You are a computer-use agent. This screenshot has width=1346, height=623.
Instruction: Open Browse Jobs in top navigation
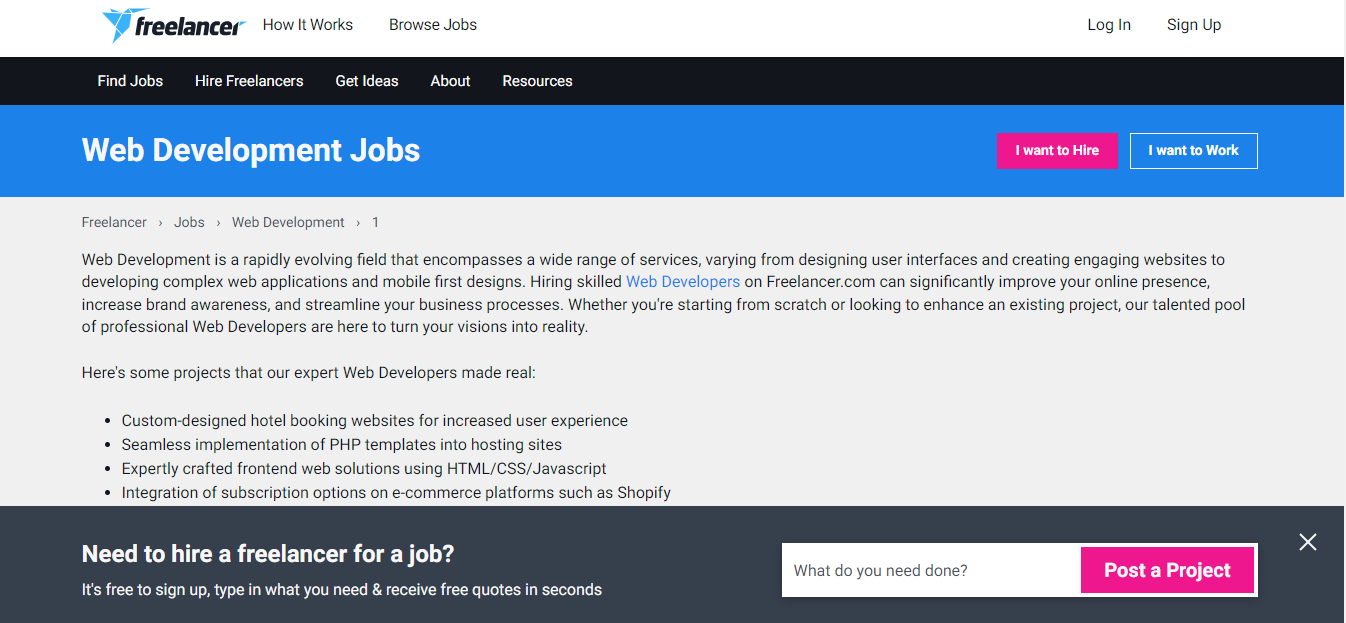click(x=433, y=25)
